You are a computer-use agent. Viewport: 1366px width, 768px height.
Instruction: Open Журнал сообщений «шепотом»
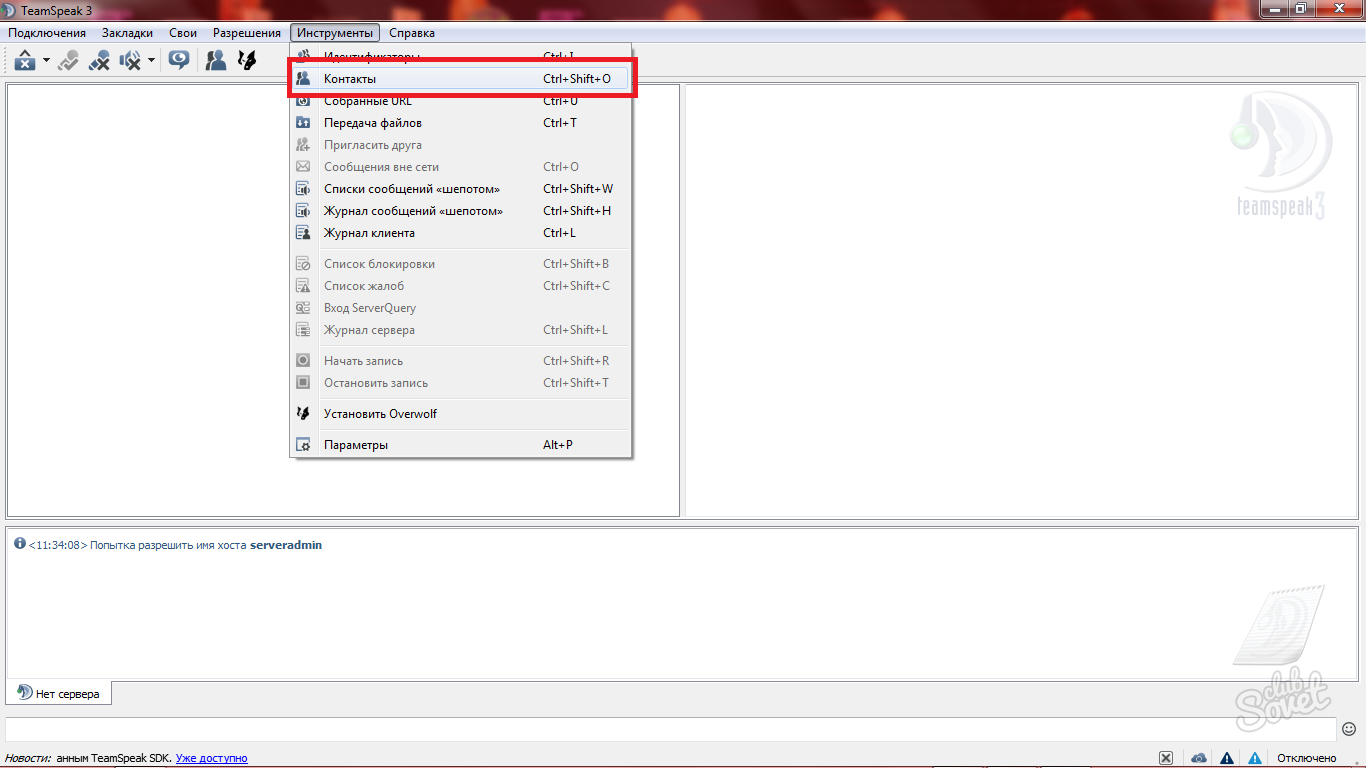tap(461, 211)
